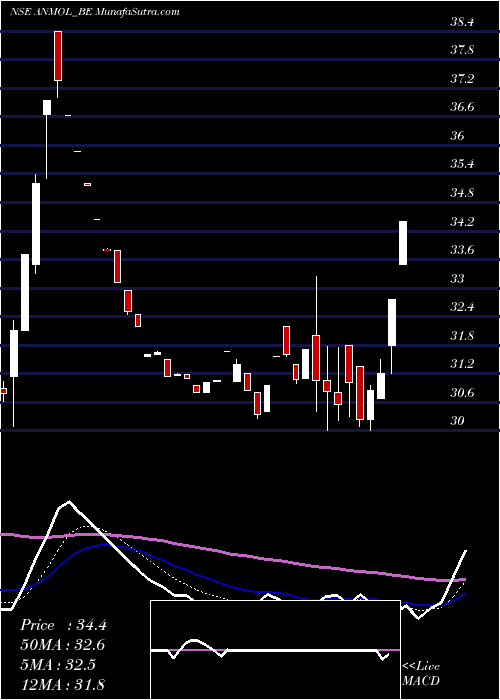The width and height of the screenshot is (500, 700).
Task: Click the 38.4 price axis label
Action: coord(462,22)
